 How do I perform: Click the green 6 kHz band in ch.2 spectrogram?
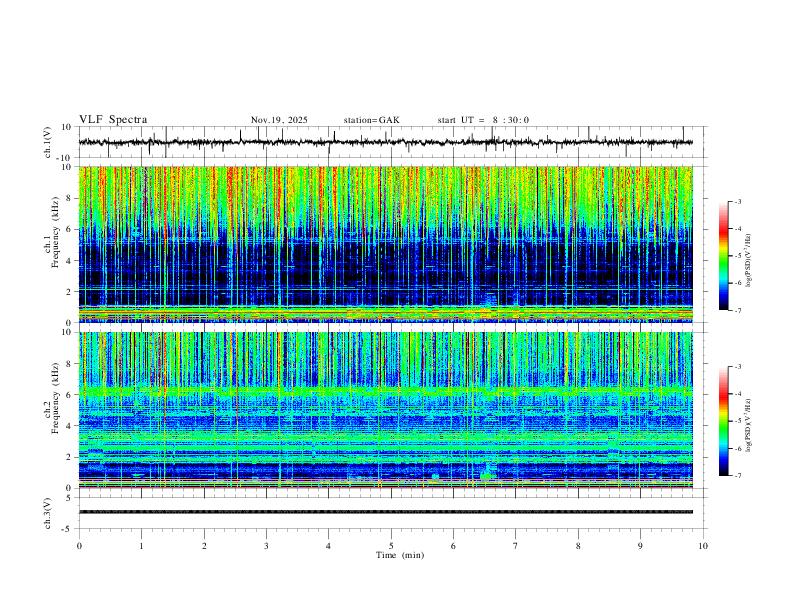(386, 391)
